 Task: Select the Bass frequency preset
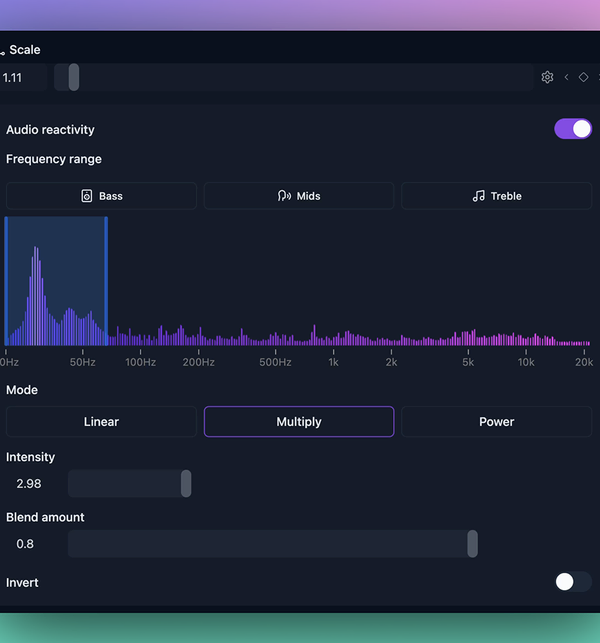coord(101,196)
